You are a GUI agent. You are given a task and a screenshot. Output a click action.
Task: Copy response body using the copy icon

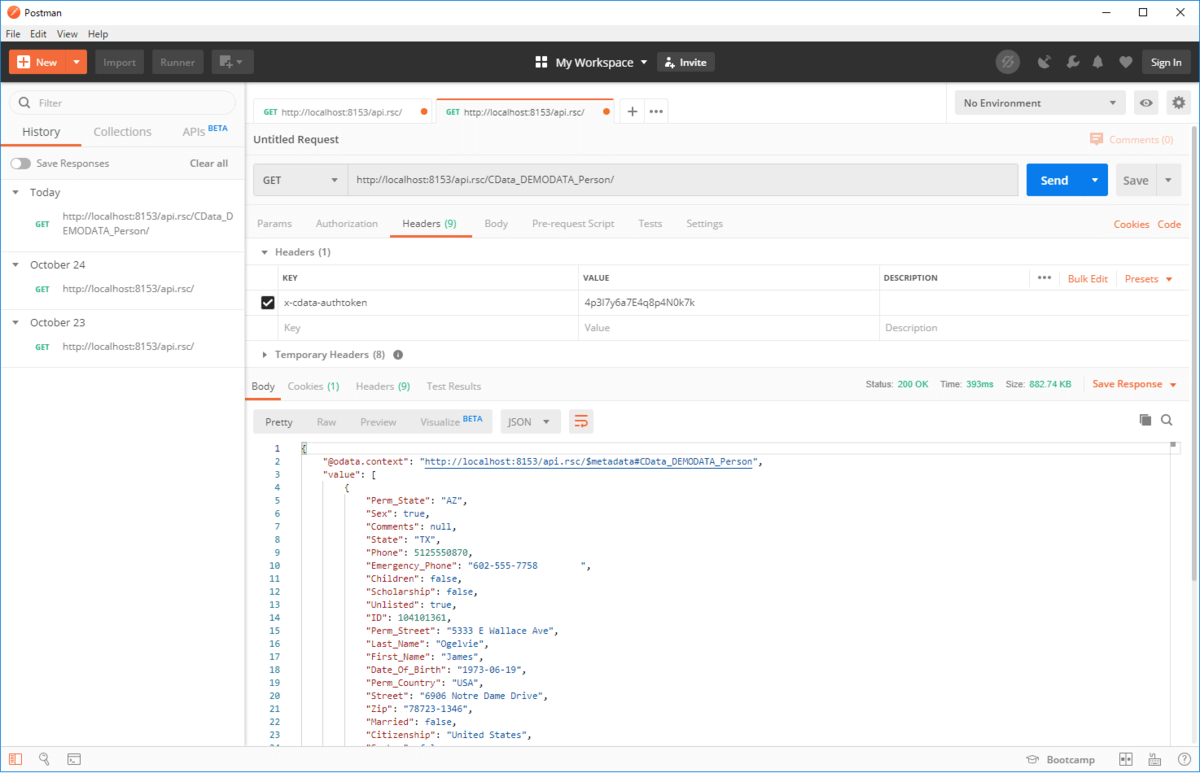(1145, 421)
